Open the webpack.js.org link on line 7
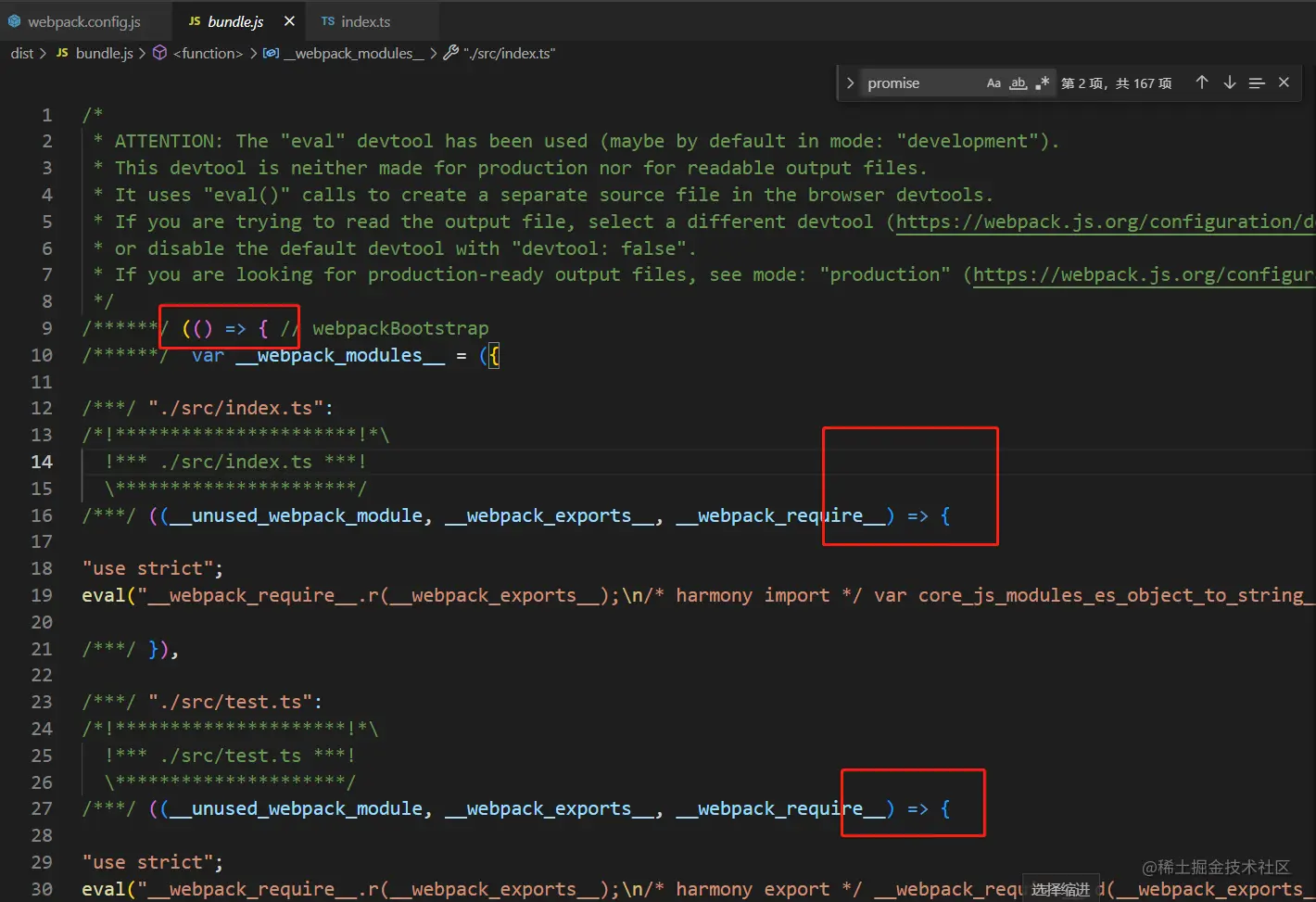Screen dimensions: 1316x902 1144,274
